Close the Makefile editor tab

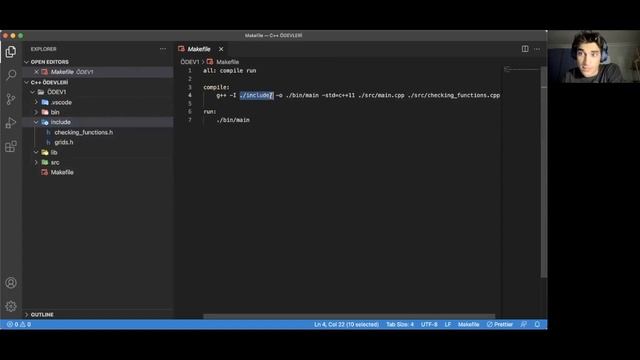click(x=221, y=49)
